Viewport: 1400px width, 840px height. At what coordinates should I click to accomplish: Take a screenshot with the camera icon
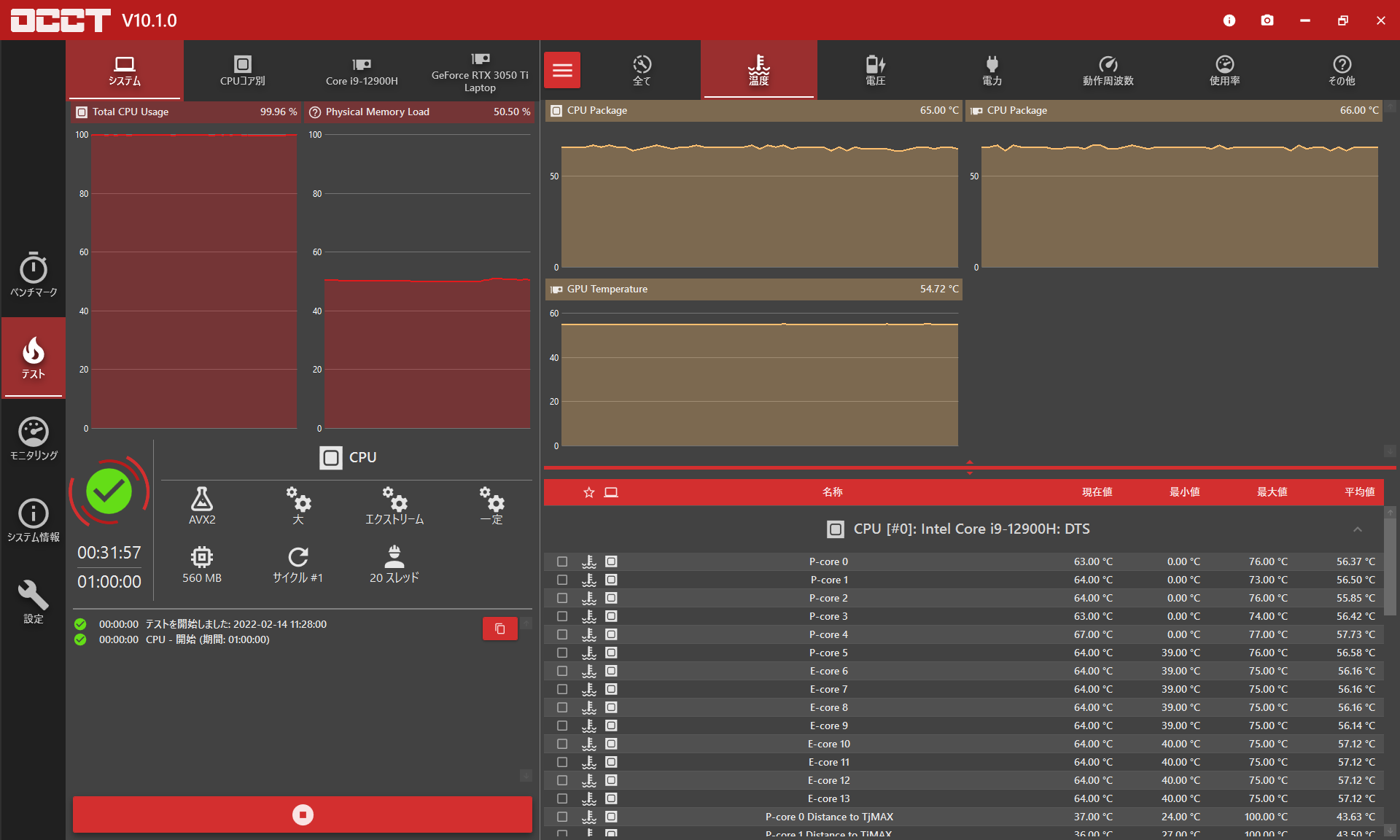(1267, 20)
